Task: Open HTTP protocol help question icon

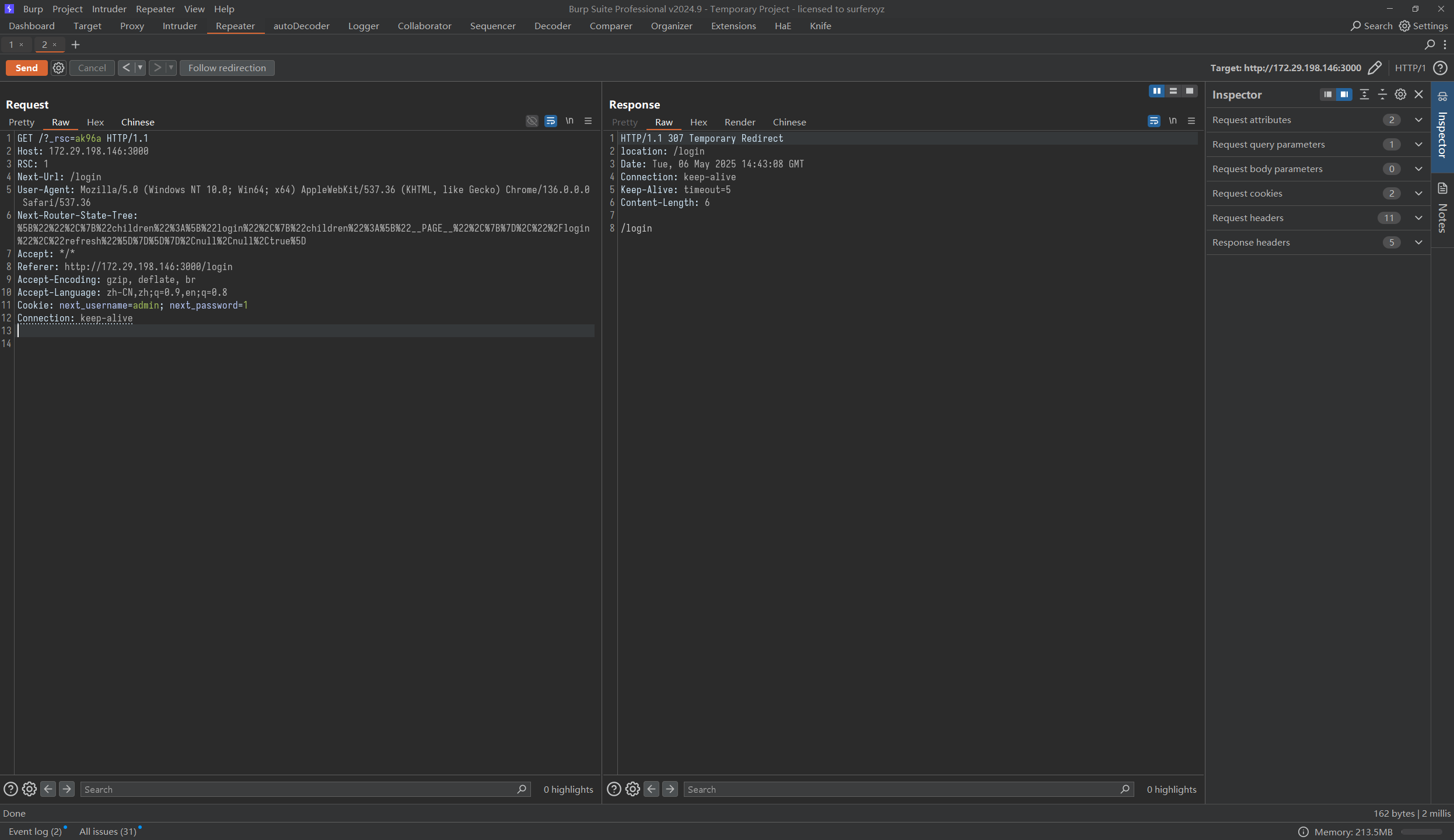Action: (1440, 68)
